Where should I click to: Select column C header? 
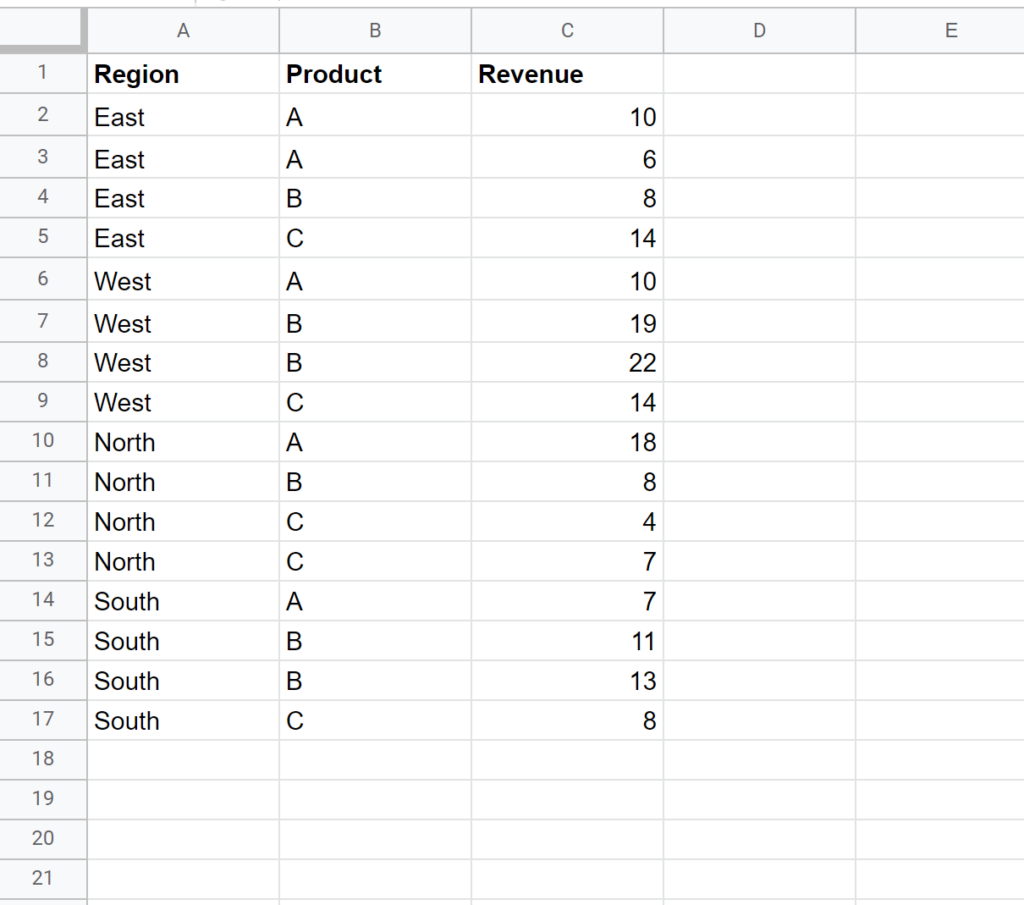566,31
